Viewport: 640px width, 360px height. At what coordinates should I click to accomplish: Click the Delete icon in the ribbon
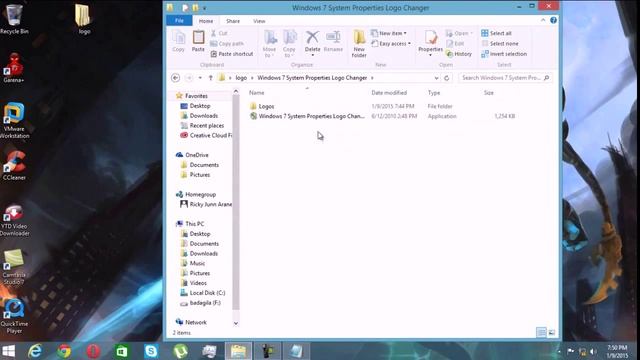click(312, 38)
